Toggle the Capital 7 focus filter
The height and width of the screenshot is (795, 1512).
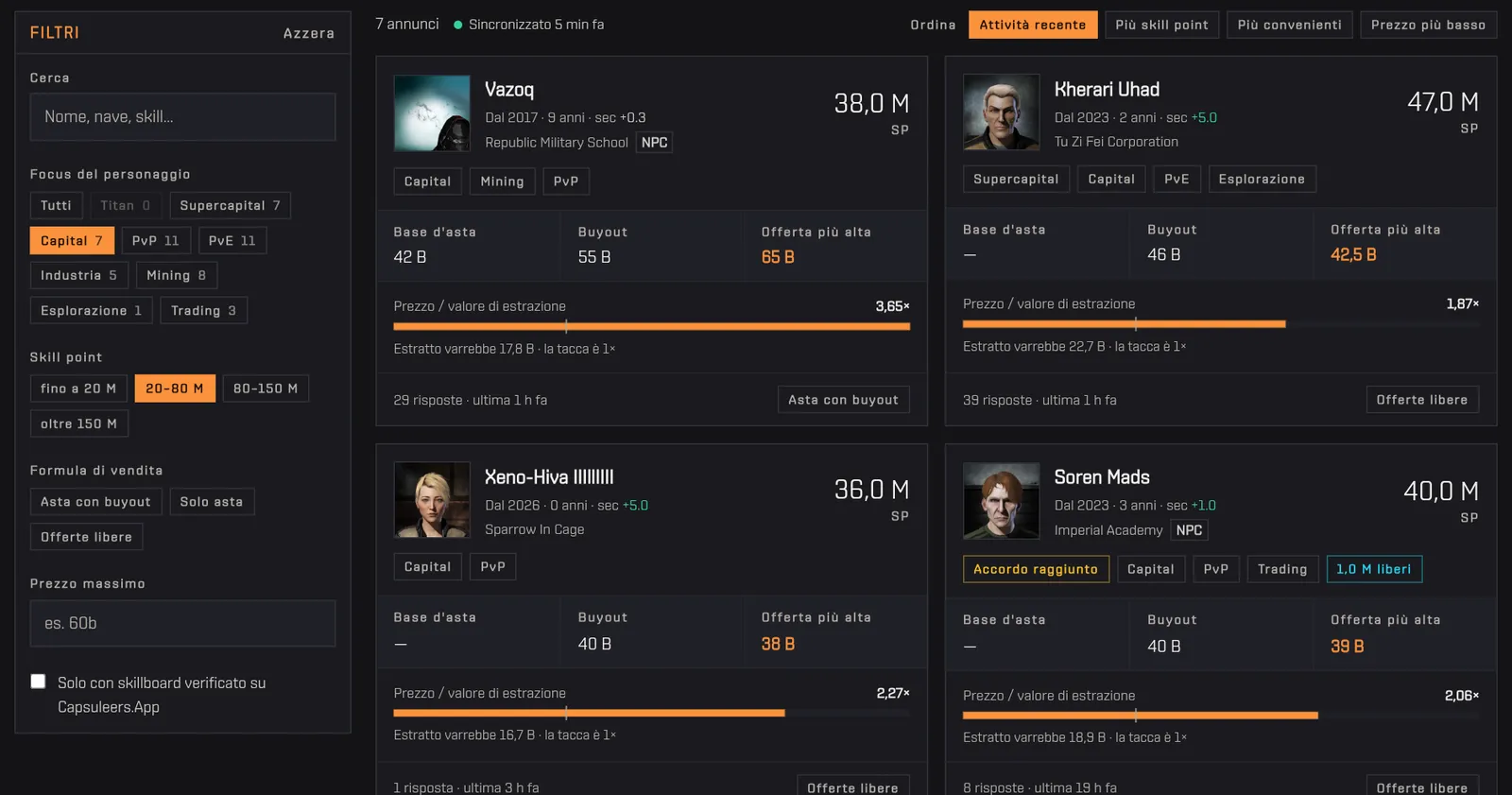pyautogui.click(x=72, y=240)
